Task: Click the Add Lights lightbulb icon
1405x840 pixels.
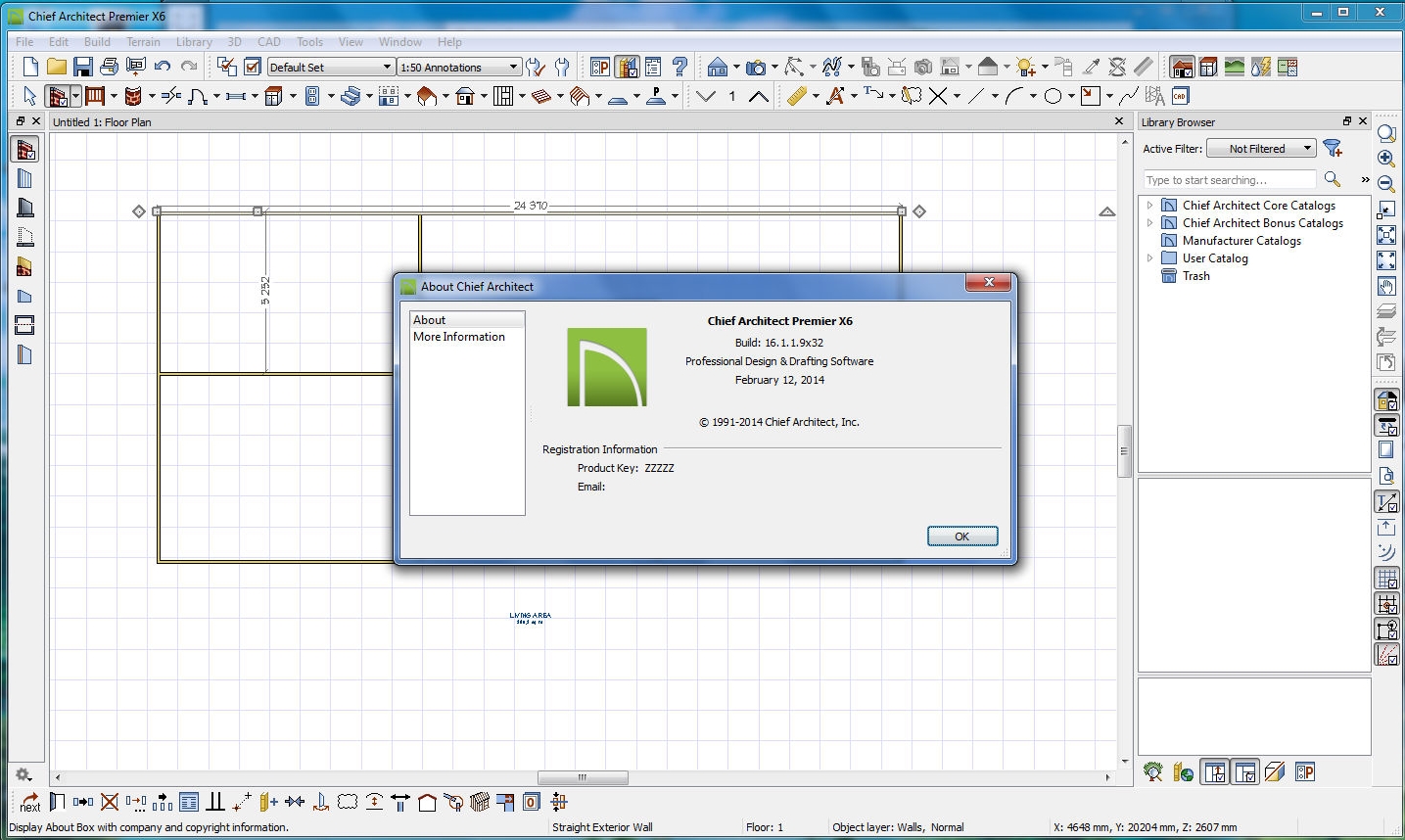Action: (x=1025, y=67)
